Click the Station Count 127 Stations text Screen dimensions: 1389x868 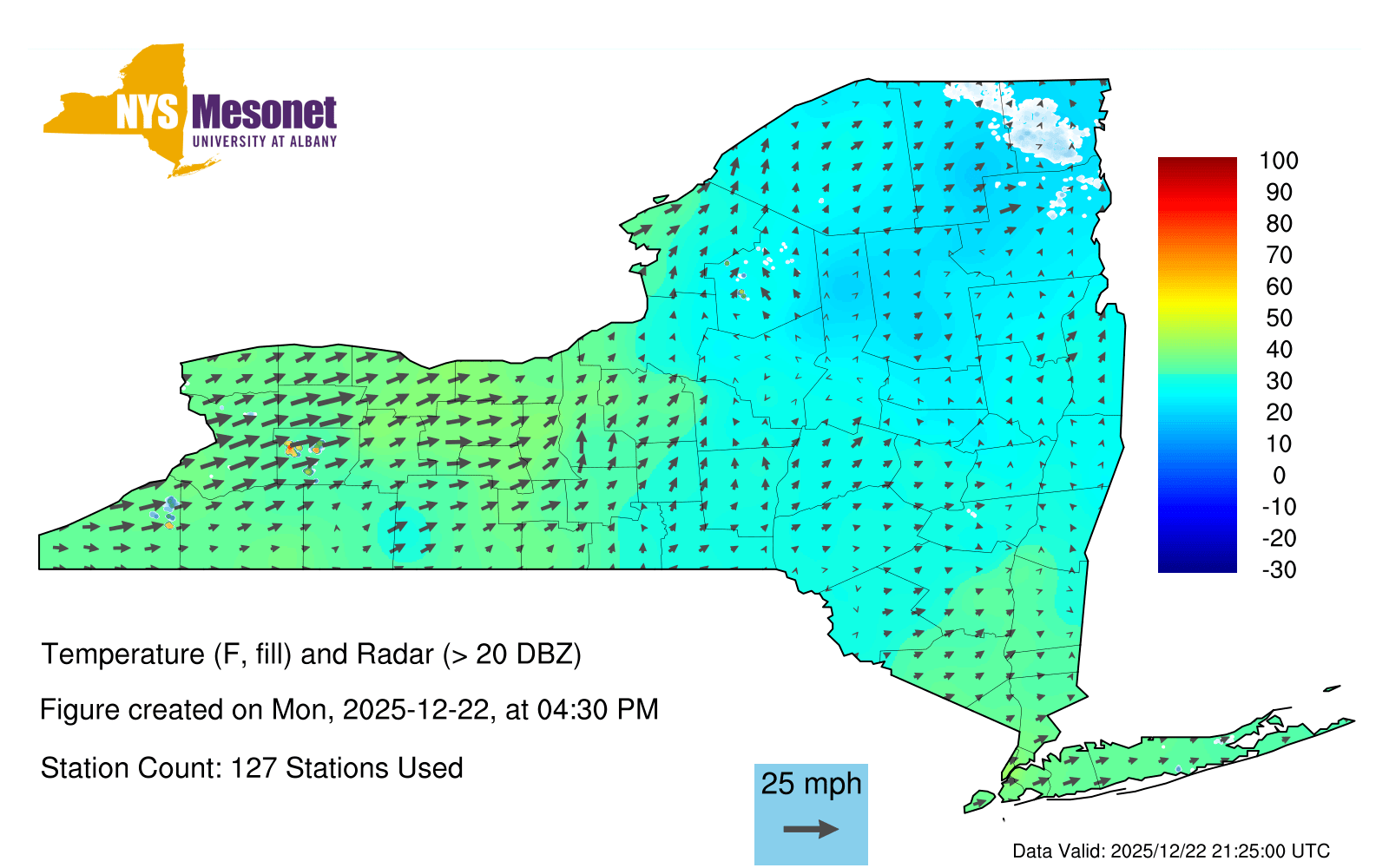[x=252, y=768]
